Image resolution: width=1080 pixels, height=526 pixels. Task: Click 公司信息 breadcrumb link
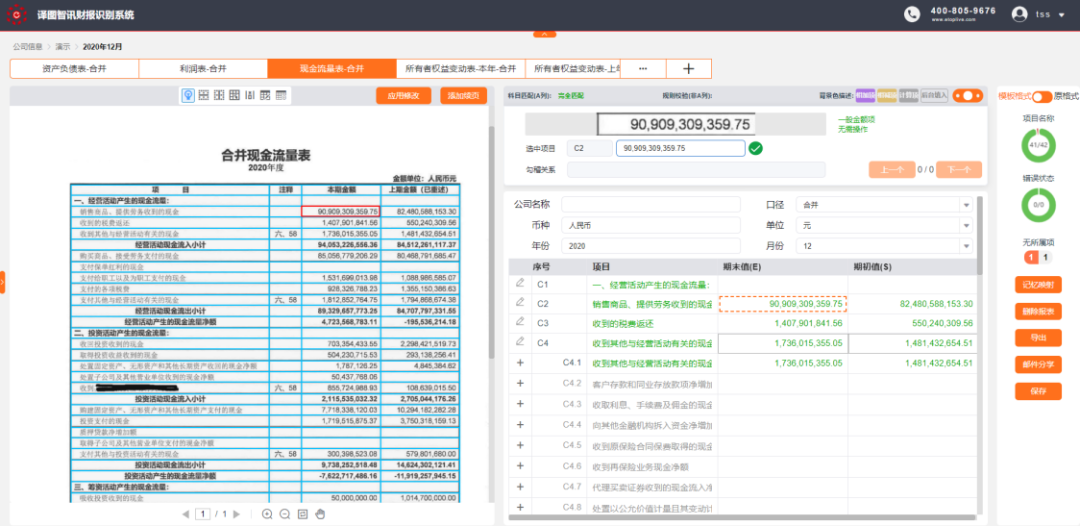click(x=28, y=47)
